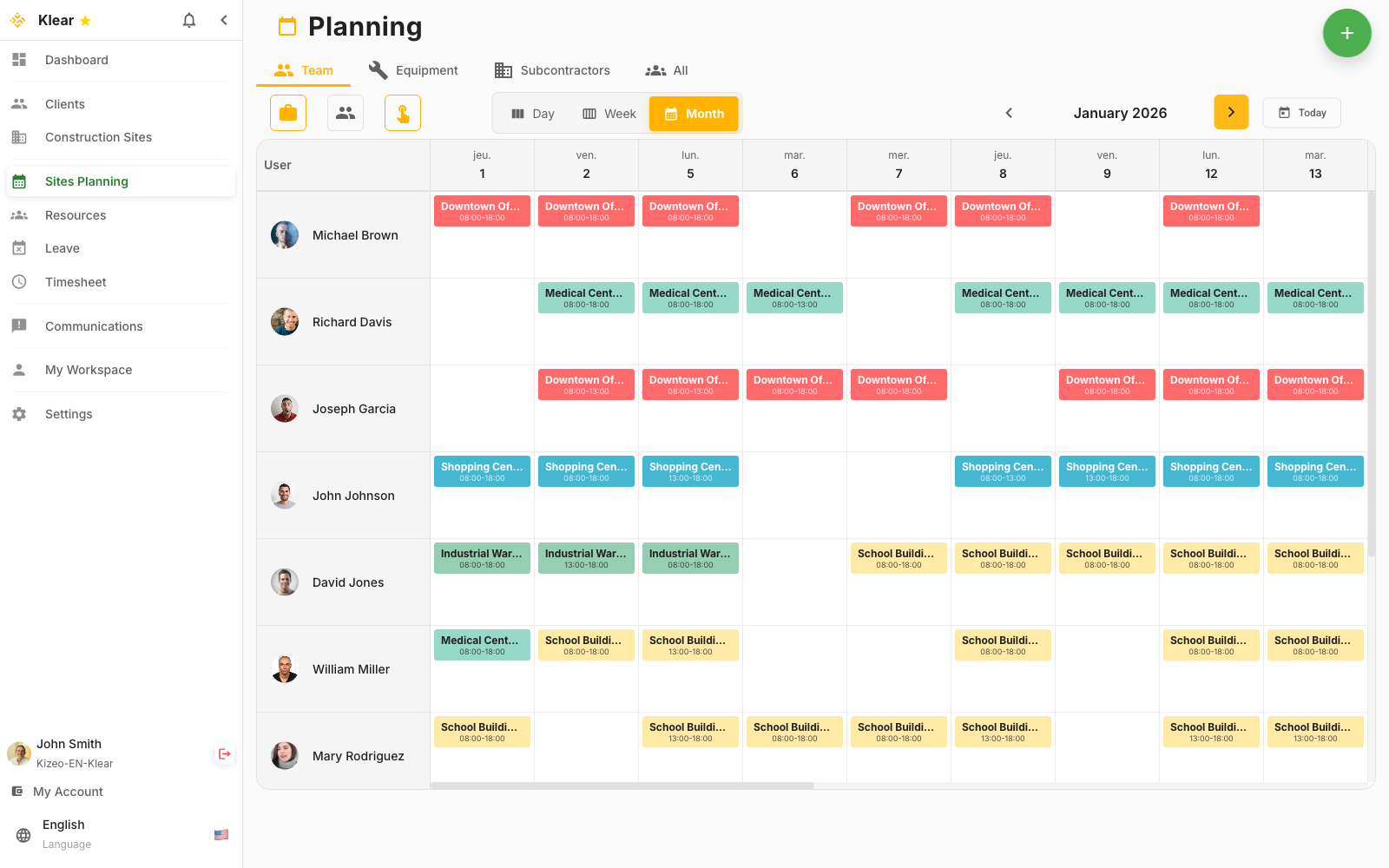1389x868 pixels.
Task: Open the Subcontractors tab
Action: tap(552, 70)
